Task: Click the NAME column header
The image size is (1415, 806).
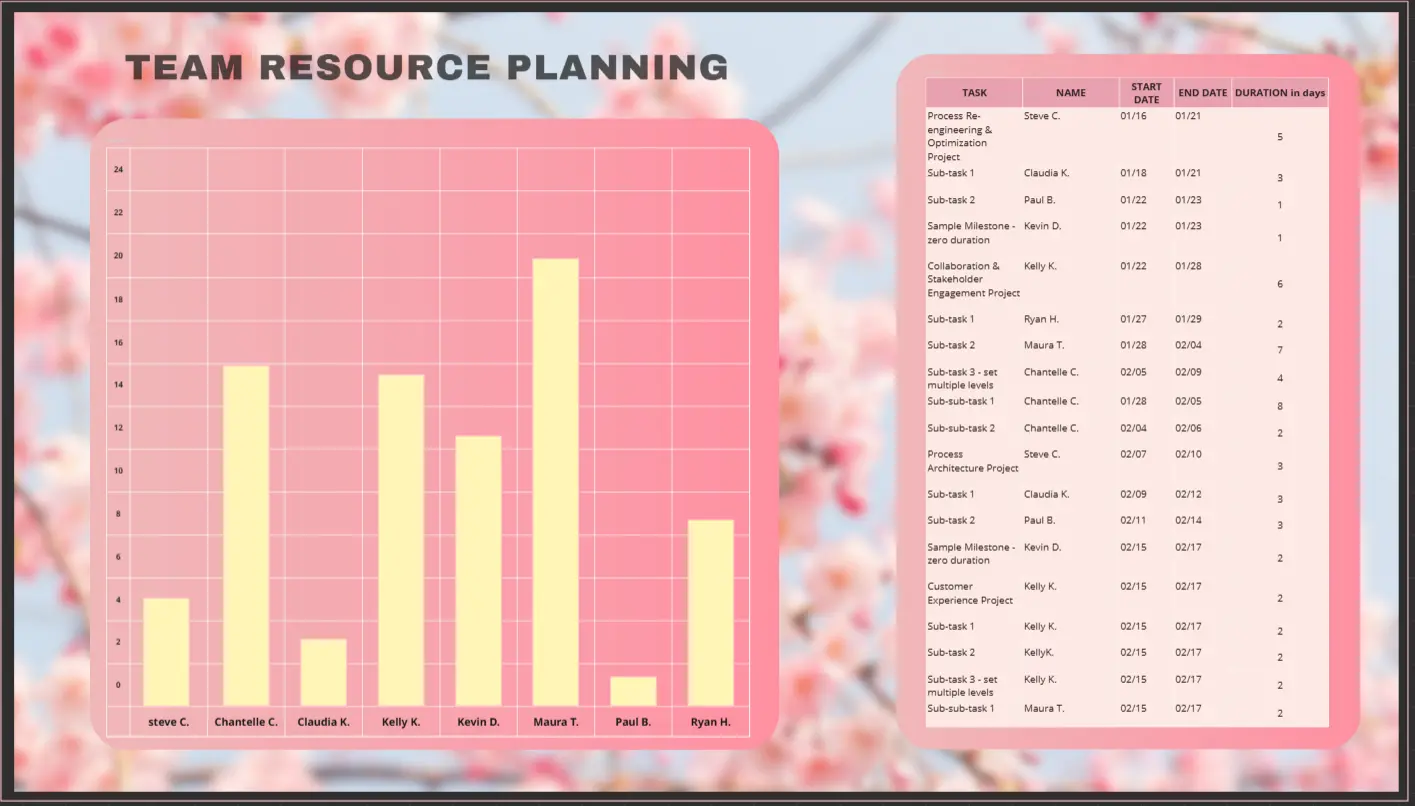Action: click(1070, 92)
